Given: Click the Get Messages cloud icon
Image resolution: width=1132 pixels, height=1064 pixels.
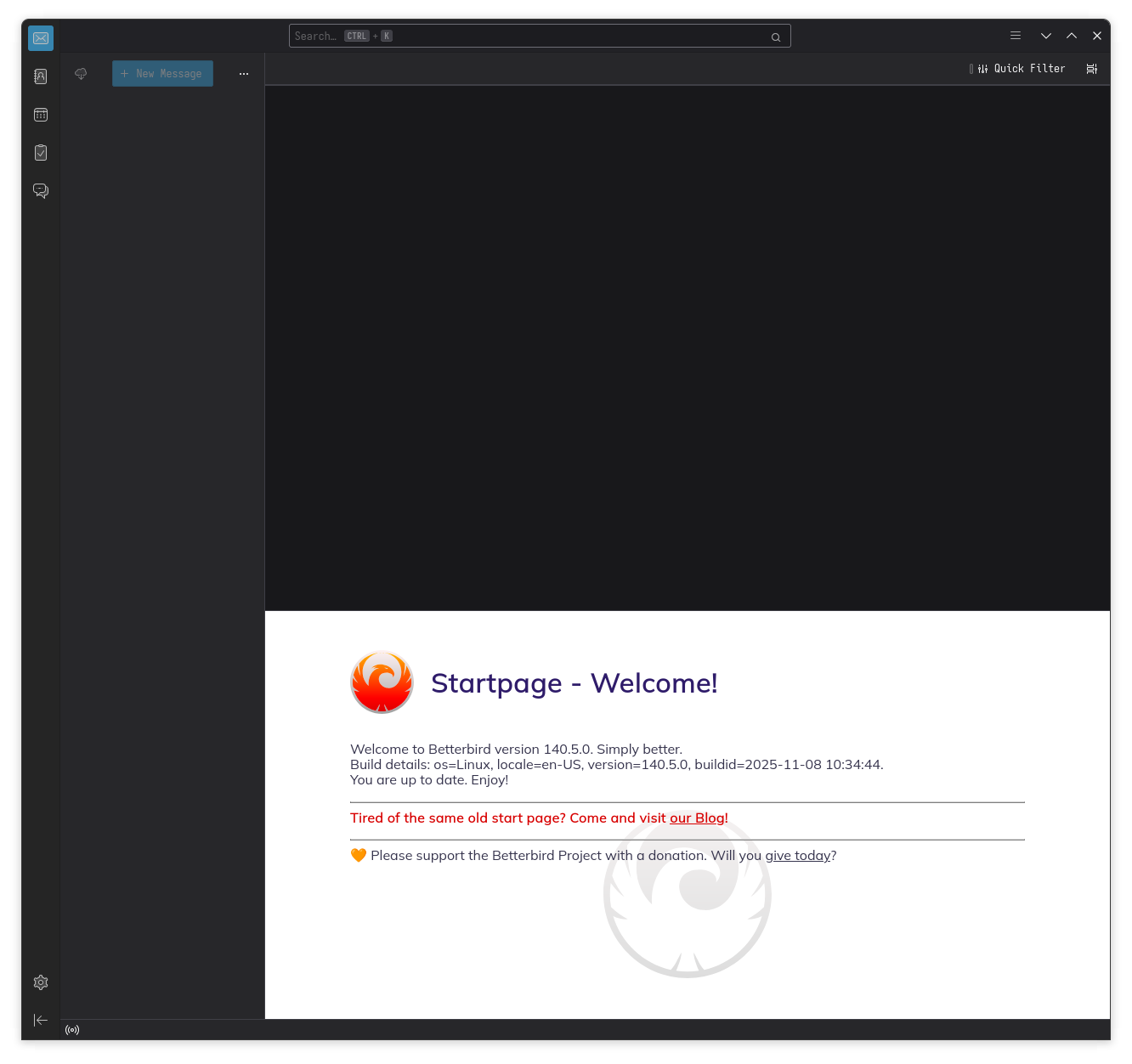Looking at the screenshot, I should [81, 74].
